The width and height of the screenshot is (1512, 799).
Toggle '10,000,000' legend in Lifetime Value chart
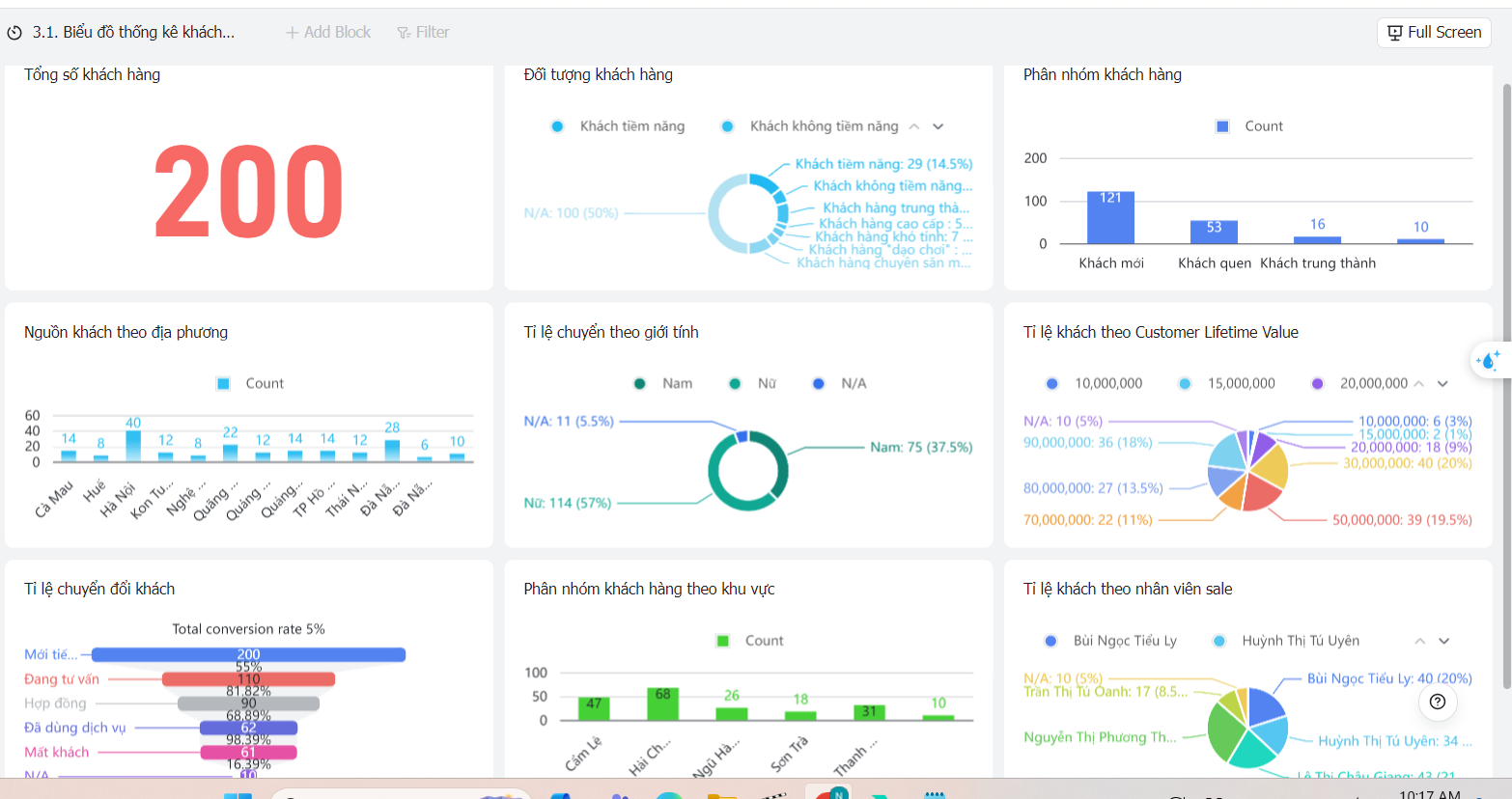tap(1095, 384)
